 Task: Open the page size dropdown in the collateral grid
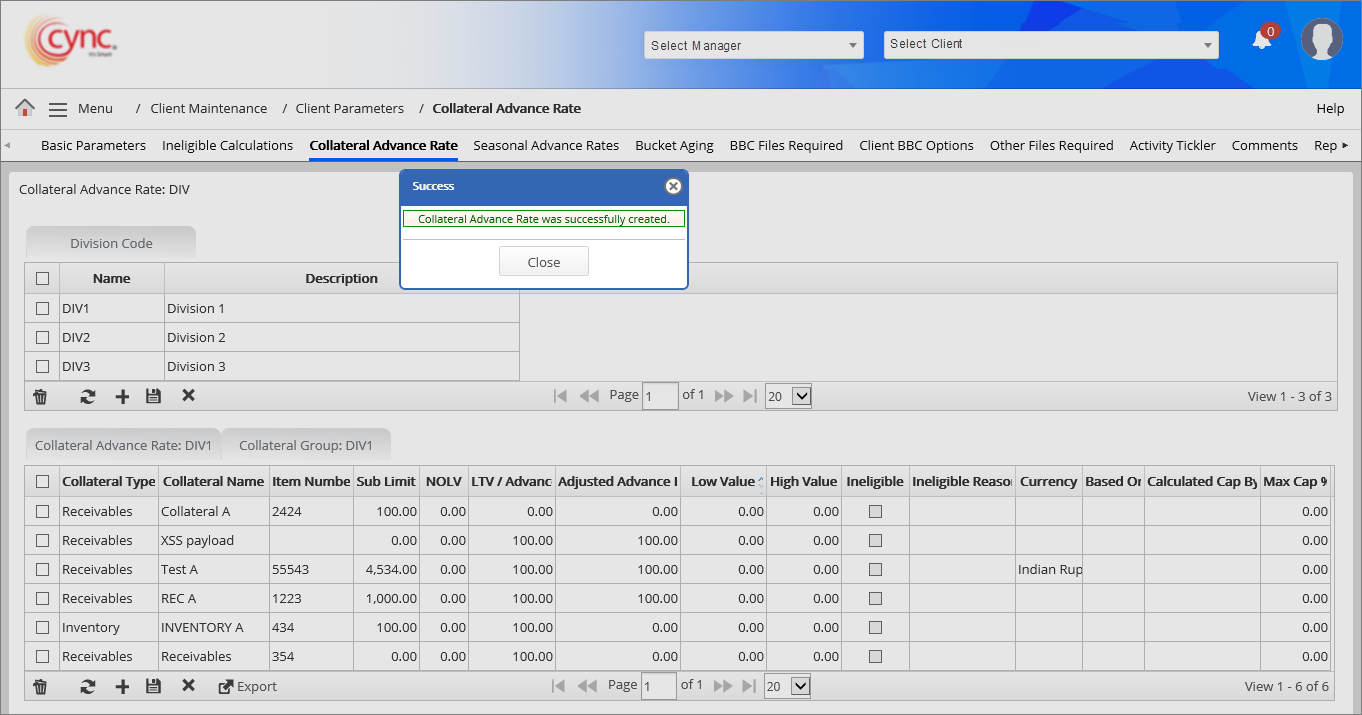(x=788, y=686)
